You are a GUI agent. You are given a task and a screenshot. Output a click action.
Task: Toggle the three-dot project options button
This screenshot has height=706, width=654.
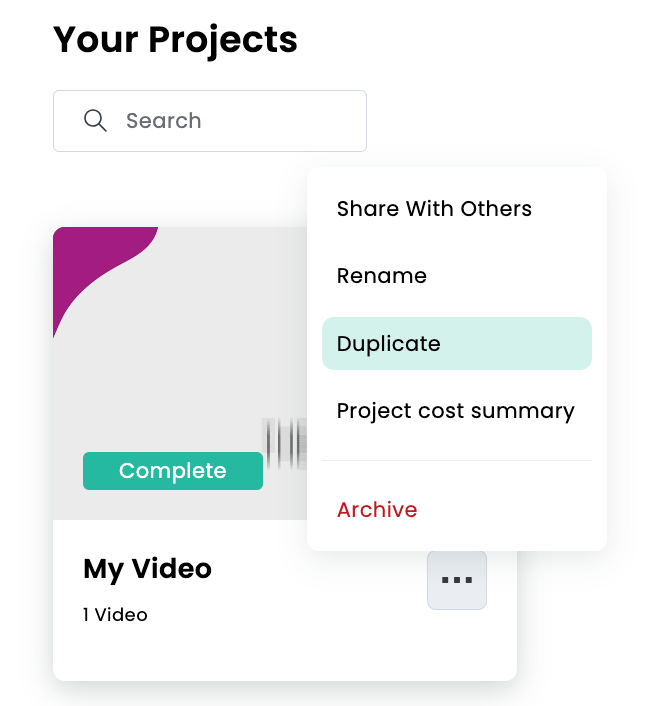click(457, 580)
